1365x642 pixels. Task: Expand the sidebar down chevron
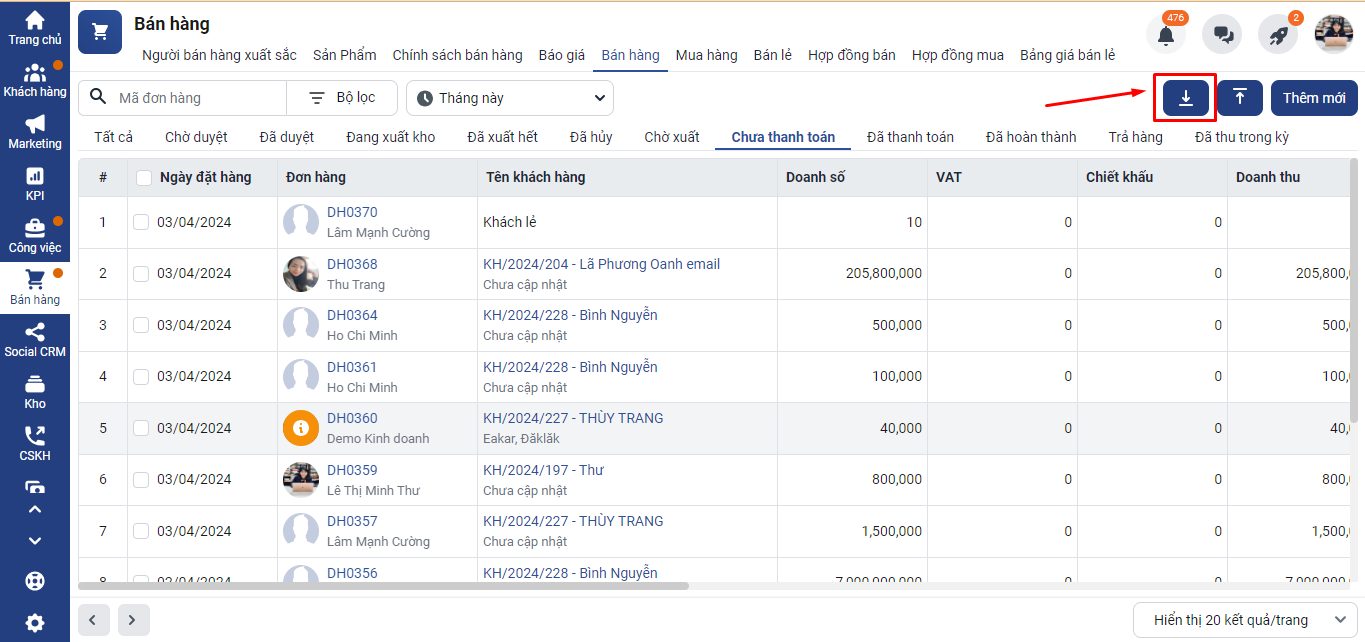[35, 541]
